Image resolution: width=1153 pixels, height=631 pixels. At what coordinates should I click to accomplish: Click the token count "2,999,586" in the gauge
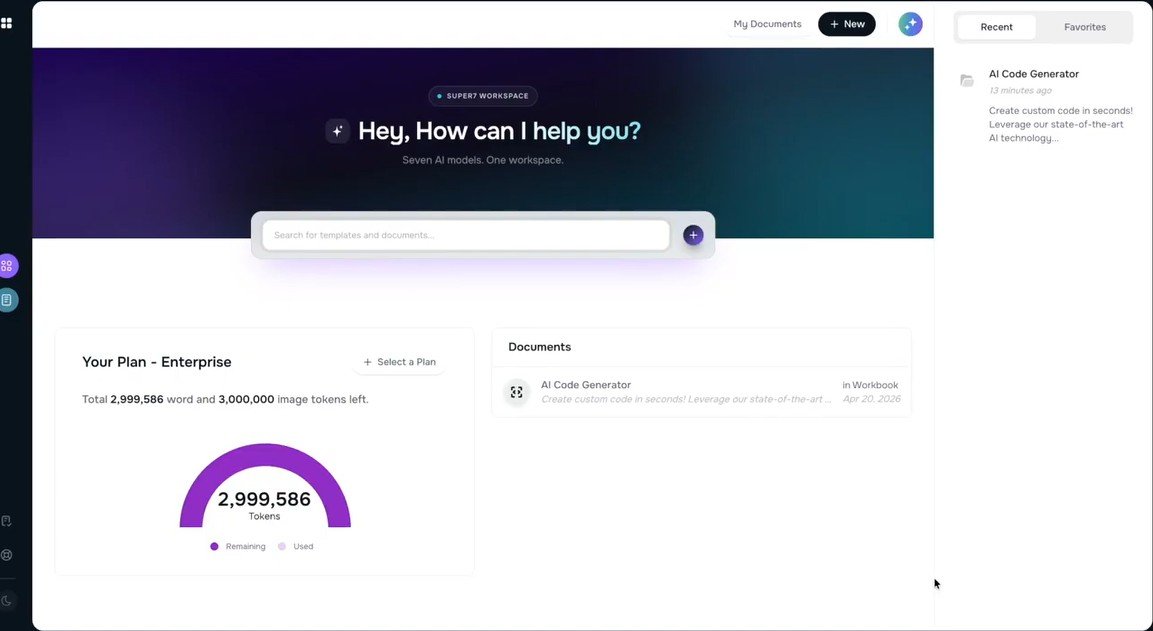[x=264, y=499]
